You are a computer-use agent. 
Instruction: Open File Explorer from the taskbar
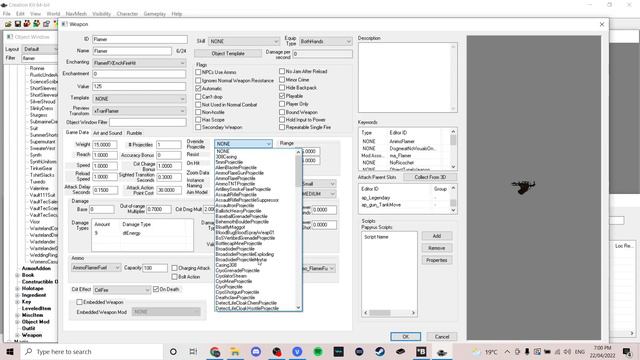[235, 351]
